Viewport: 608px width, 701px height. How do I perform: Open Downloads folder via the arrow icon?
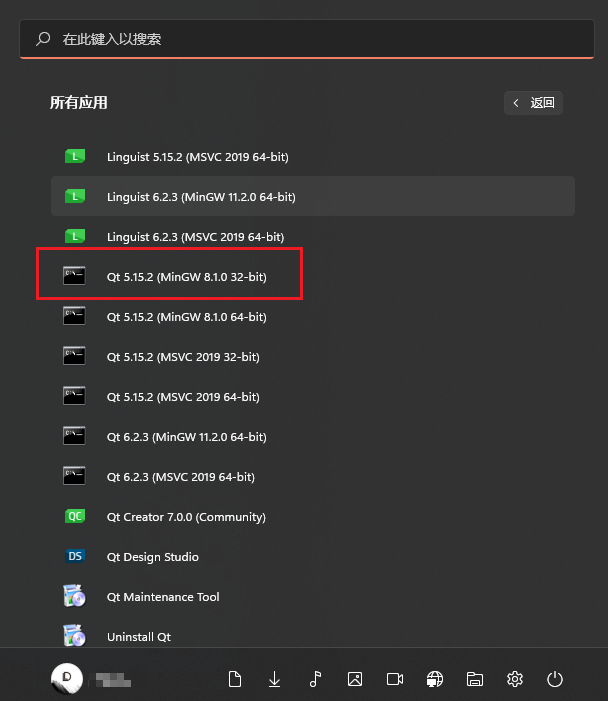pyautogui.click(x=274, y=679)
